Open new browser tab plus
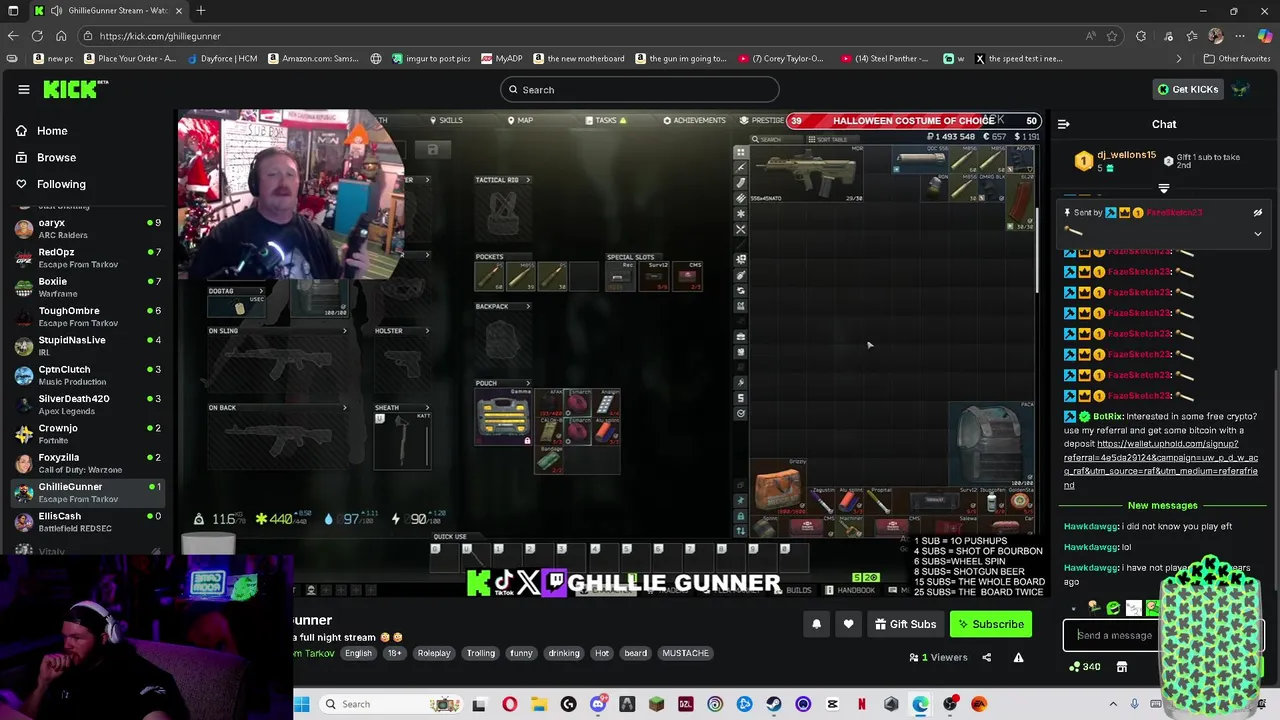This screenshot has height=720, width=1280. (x=201, y=10)
